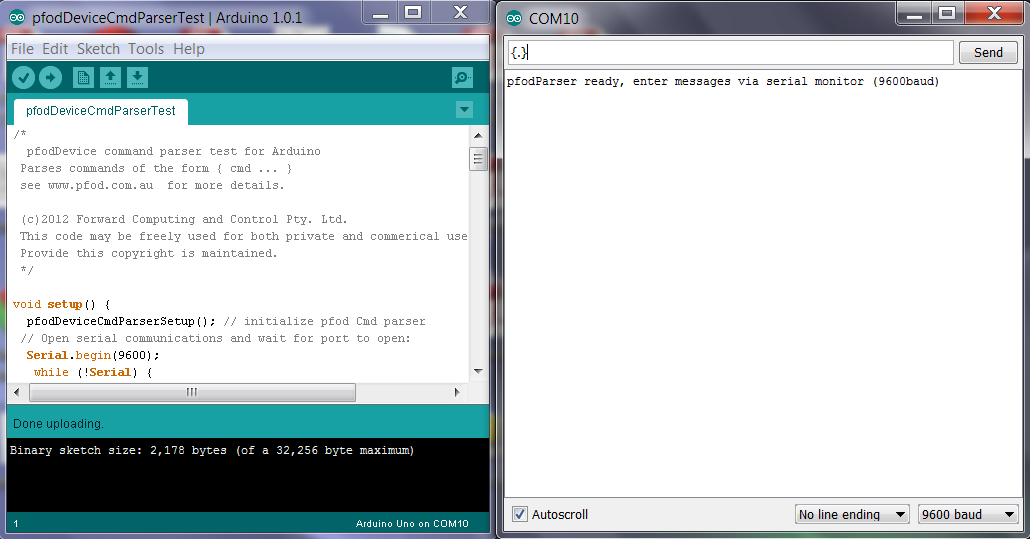Click the editor horizontal scrollbar thumb
The height and width of the screenshot is (539, 1030).
(190, 393)
